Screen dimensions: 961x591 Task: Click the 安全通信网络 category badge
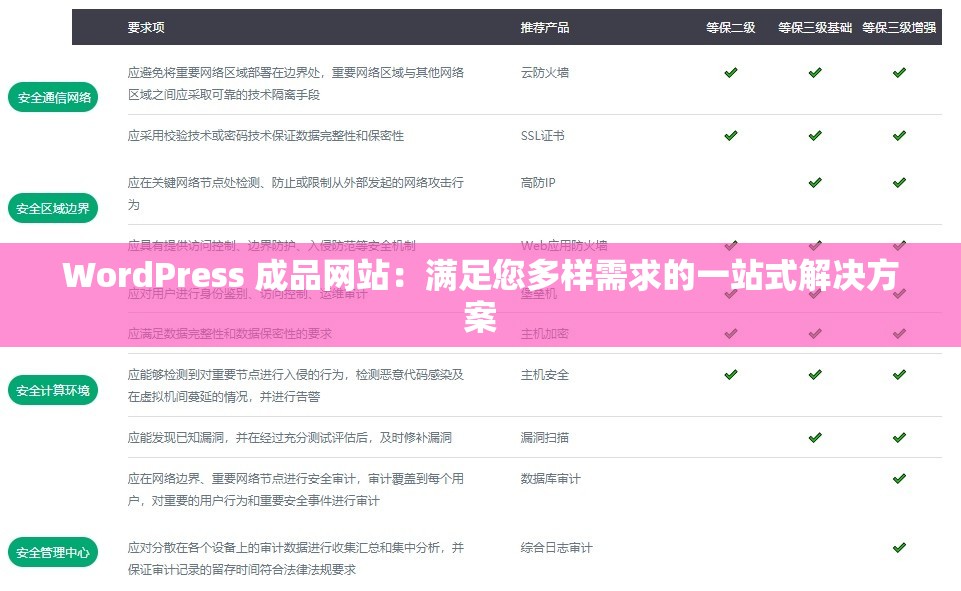pos(52,97)
